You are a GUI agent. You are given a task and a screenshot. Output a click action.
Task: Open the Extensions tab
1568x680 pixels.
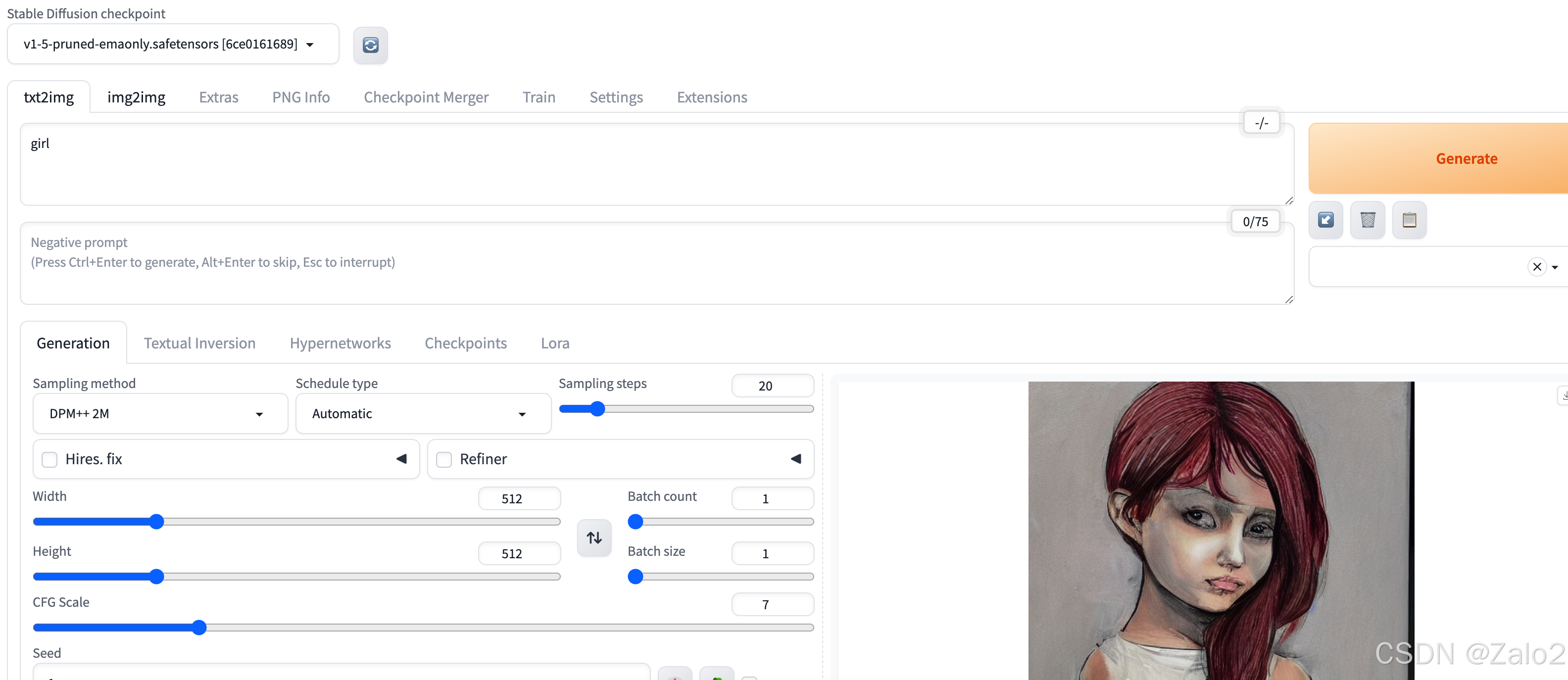coord(712,97)
